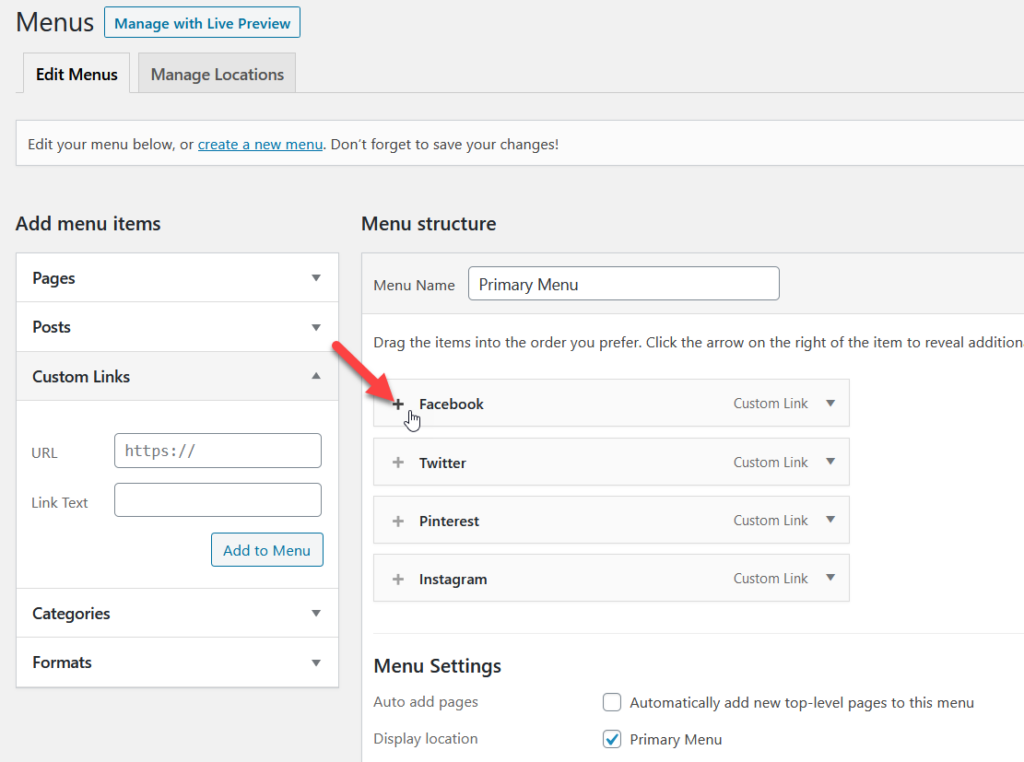The image size is (1024, 762).
Task: Click the plus icon on Twitter item
Action: 398,462
